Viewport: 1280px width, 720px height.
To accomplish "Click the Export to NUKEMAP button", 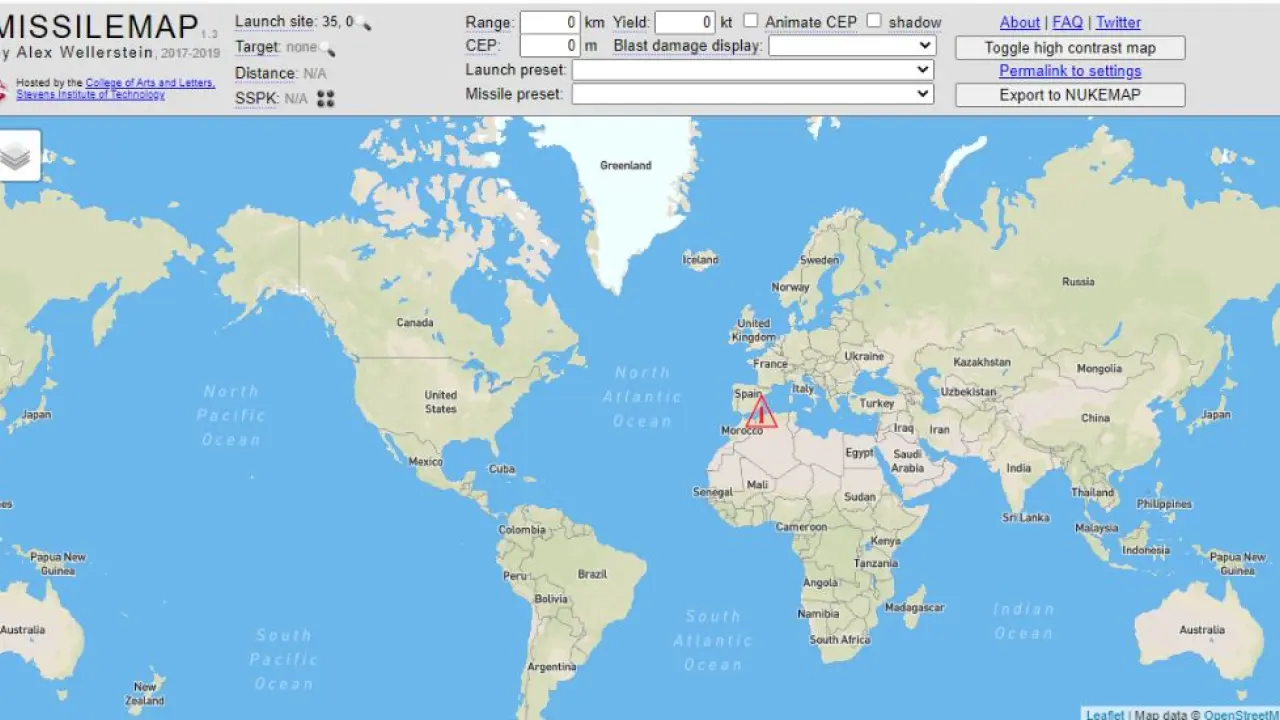I will pos(1070,95).
